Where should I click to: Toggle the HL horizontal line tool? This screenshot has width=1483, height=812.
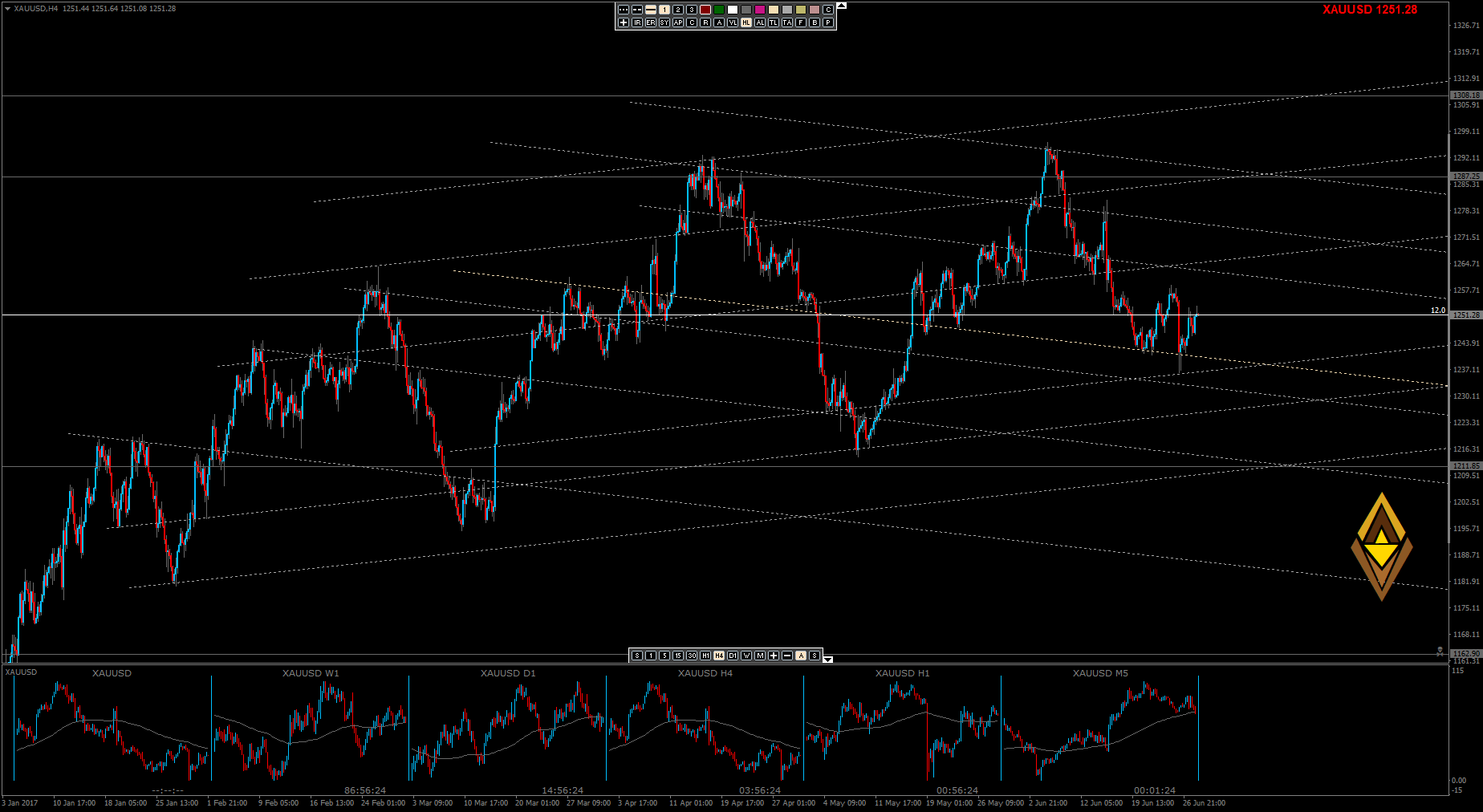click(746, 22)
